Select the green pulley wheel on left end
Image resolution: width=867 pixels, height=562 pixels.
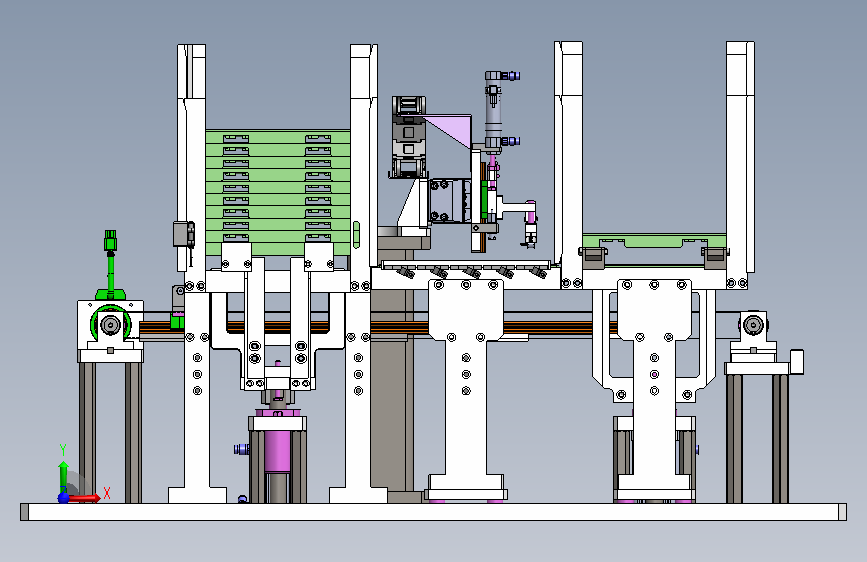[x=111, y=324]
